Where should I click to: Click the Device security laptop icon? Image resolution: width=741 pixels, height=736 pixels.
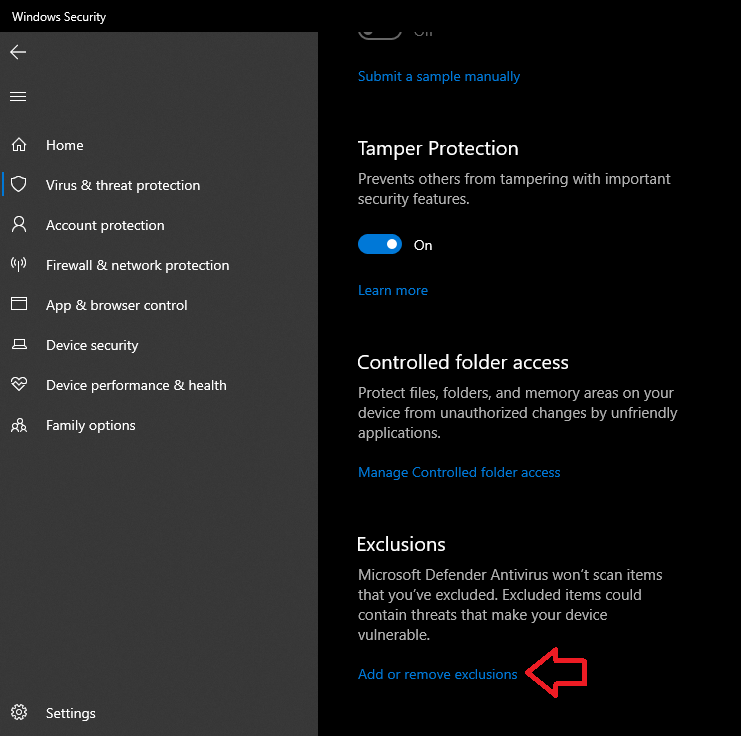(18, 345)
